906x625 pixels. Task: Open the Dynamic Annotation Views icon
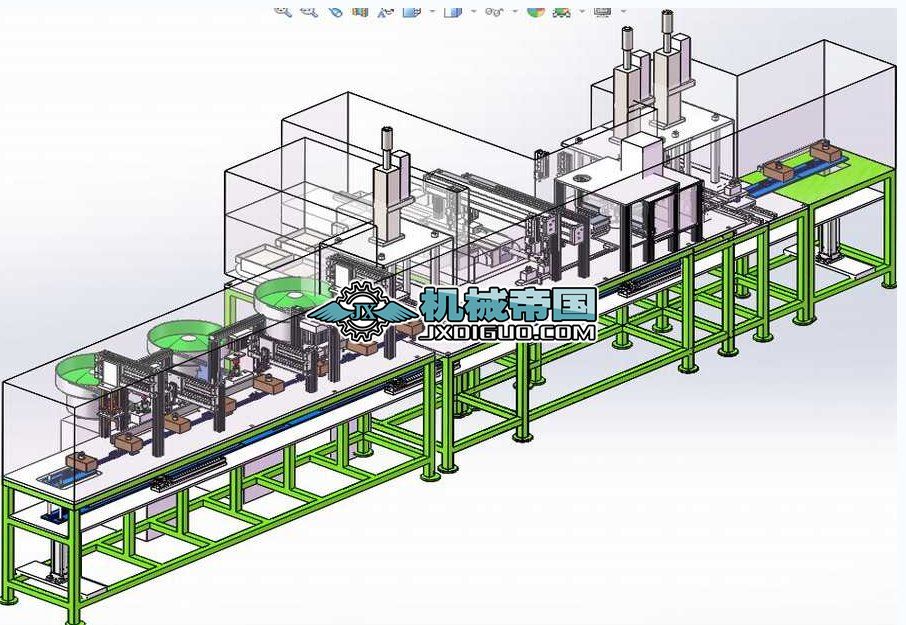pos(385,10)
